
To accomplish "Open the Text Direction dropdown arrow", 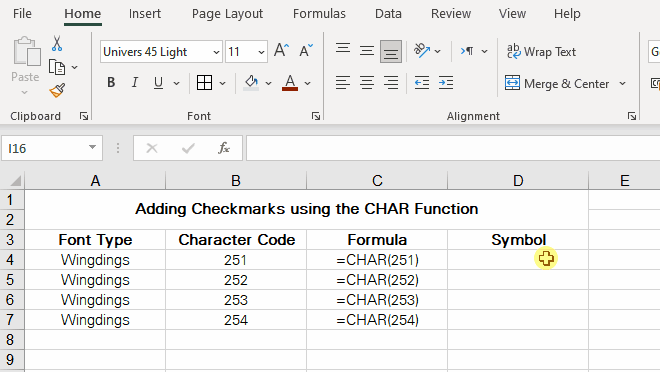I will click(484, 51).
